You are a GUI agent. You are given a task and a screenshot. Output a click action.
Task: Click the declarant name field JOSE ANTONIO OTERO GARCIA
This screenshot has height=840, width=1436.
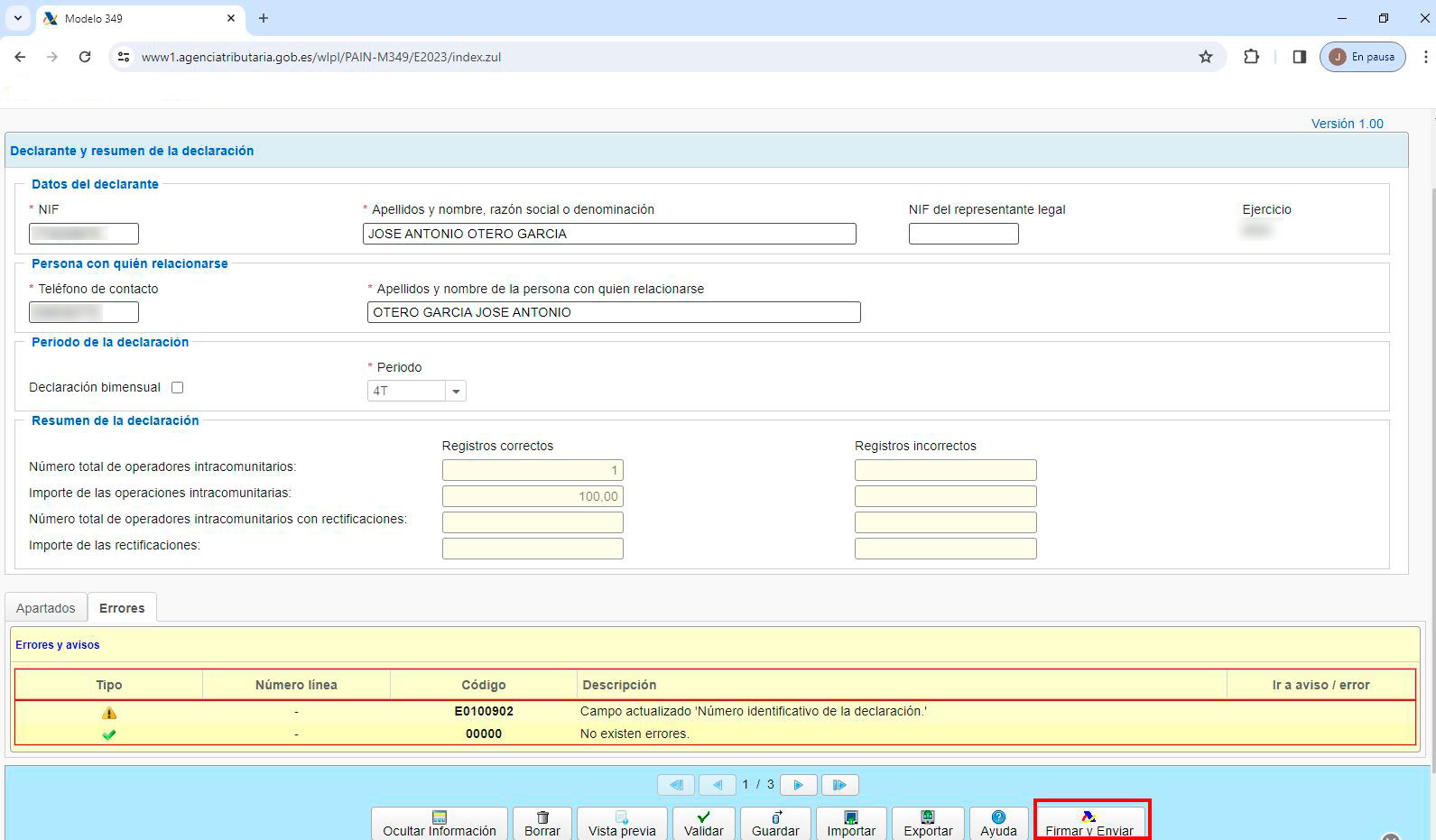(x=609, y=234)
